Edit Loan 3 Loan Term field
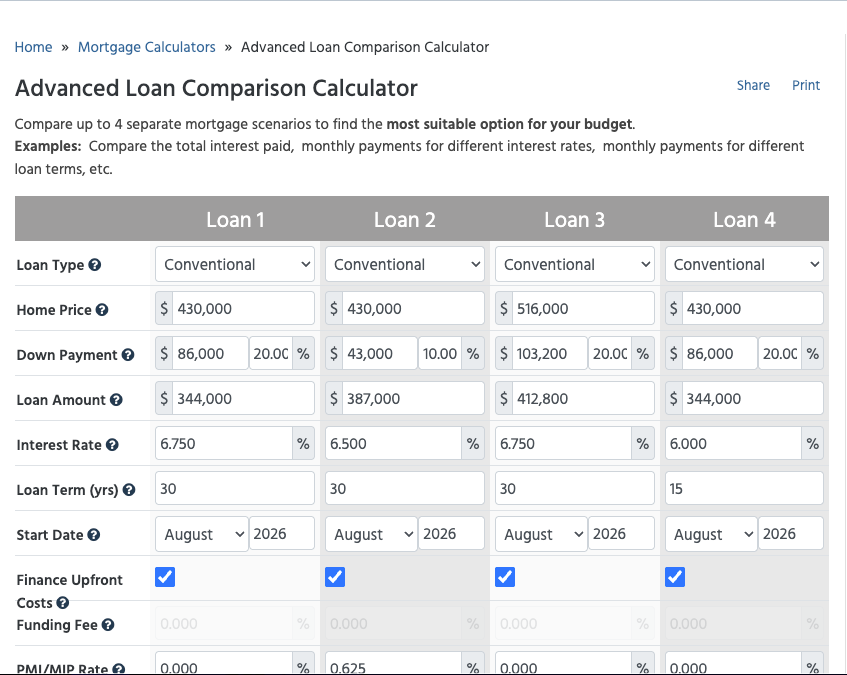The width and height of the screenshot is (847, 675). [575, 489]
